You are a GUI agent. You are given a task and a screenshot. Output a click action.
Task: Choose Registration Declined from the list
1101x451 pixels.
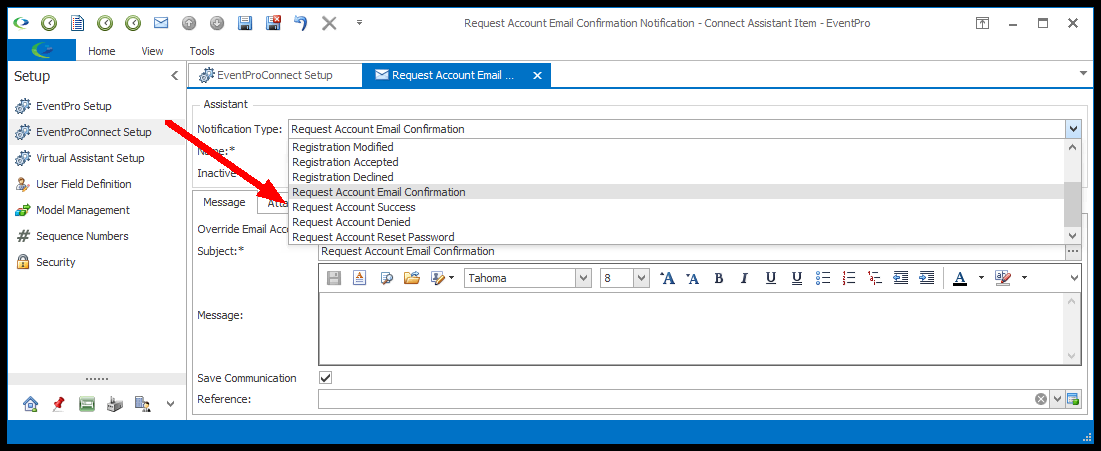coord(343,177)
